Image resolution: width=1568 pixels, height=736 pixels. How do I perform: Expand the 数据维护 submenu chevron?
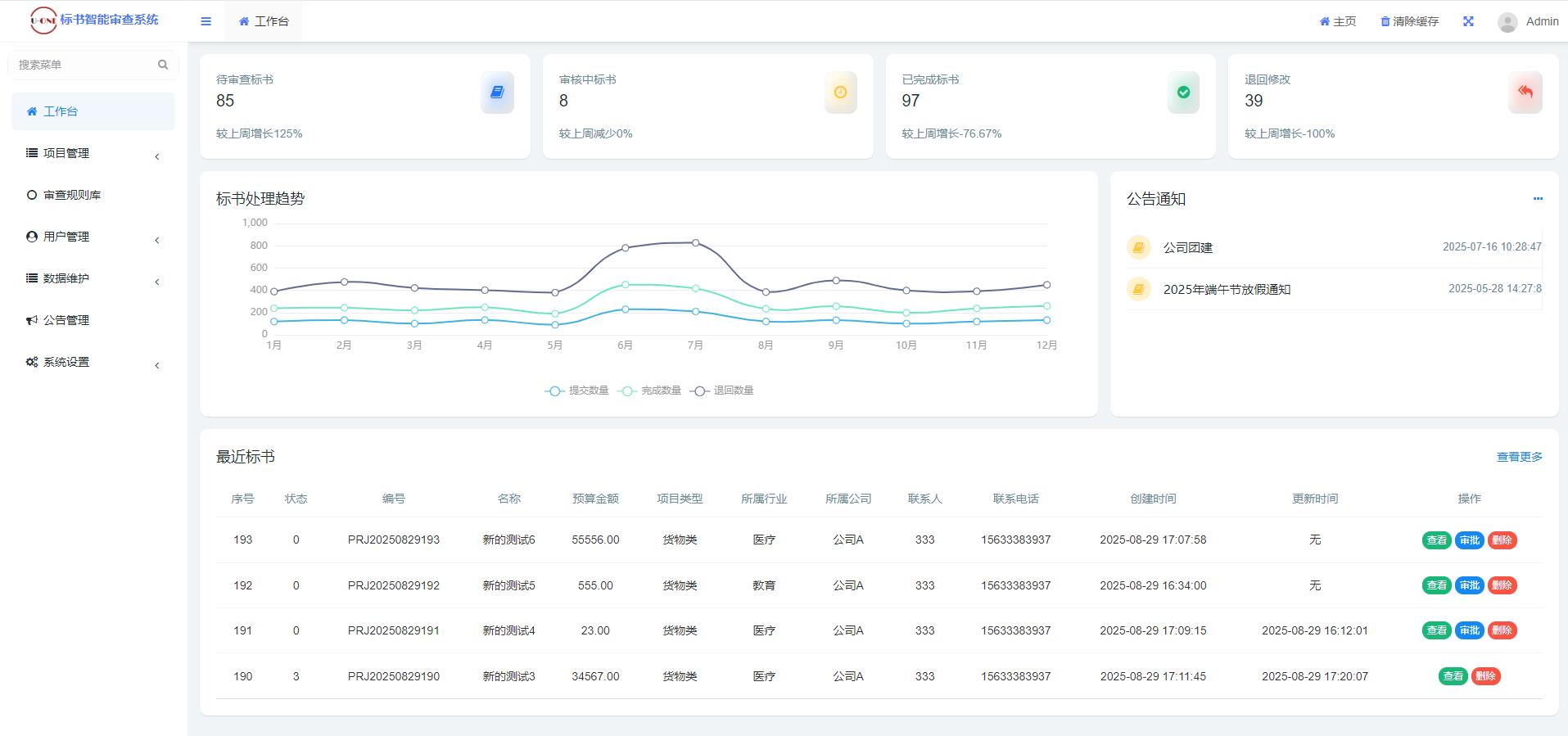click(156, 282)
